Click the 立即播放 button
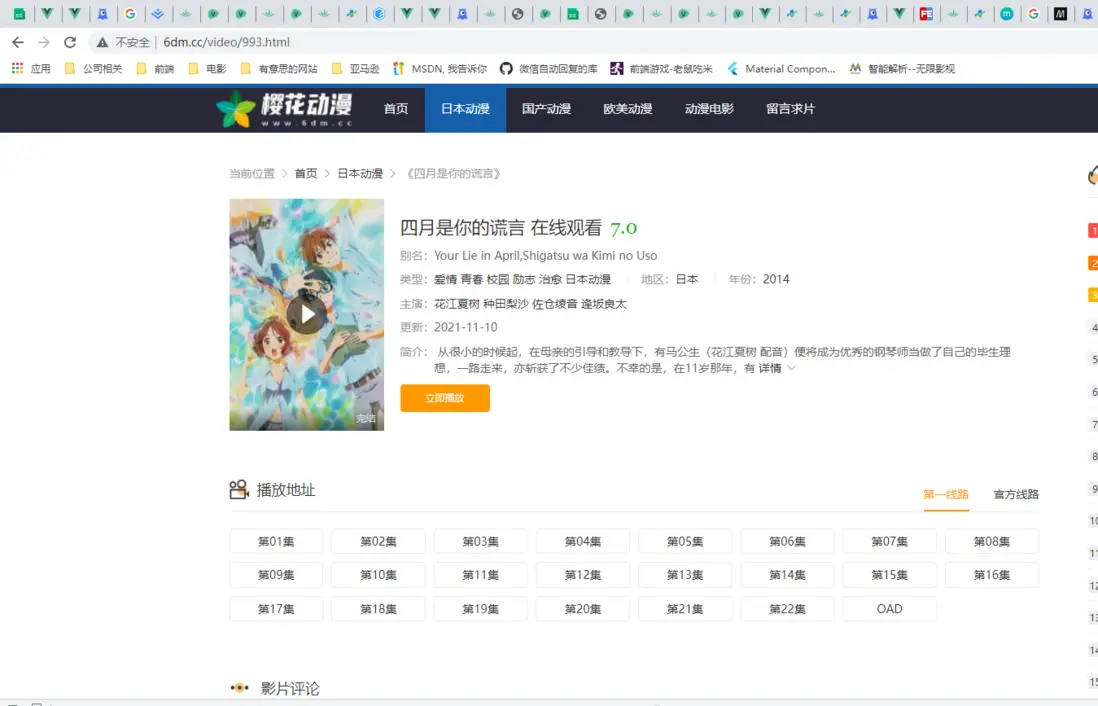 tap(444, 397)
